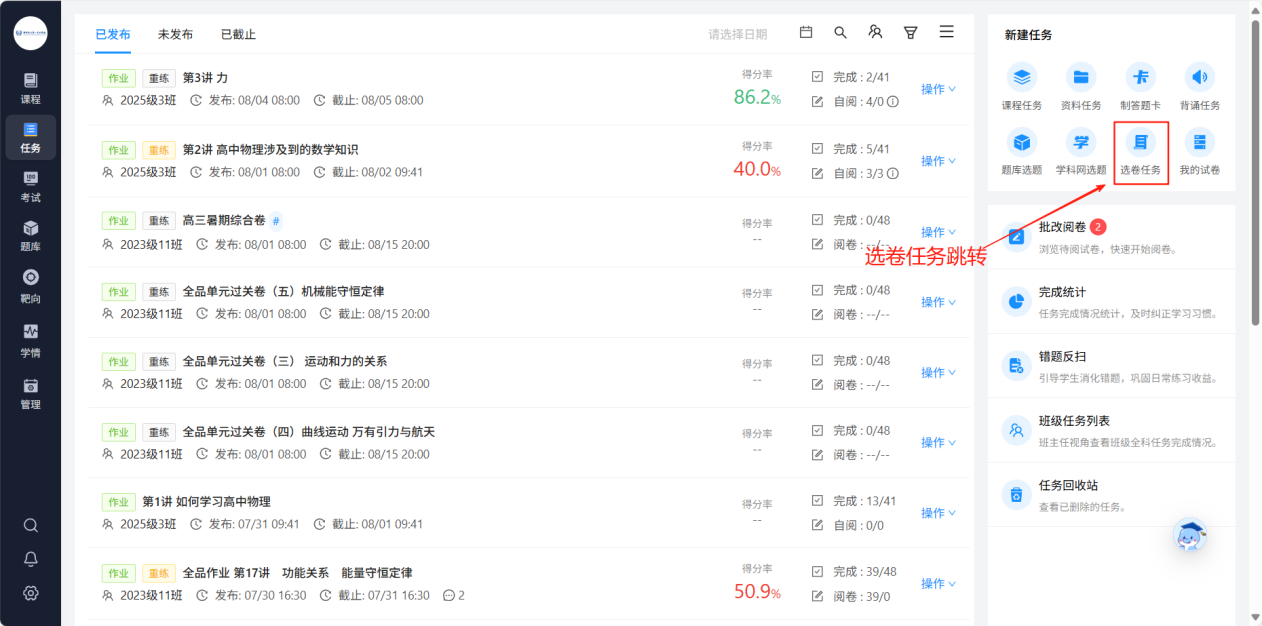Screen dimensions: 1262x626
Task: Open 学科网选题
Action: [1081, 151]
